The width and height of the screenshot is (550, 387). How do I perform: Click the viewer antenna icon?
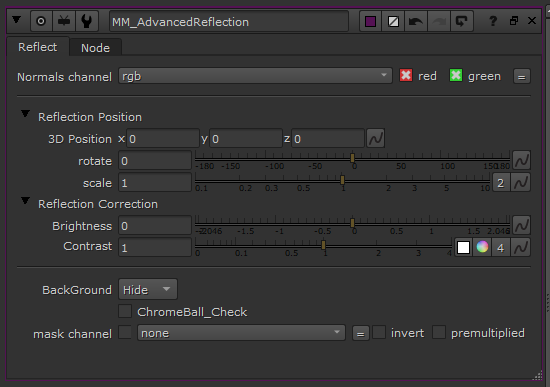click(x=64, y=21)
